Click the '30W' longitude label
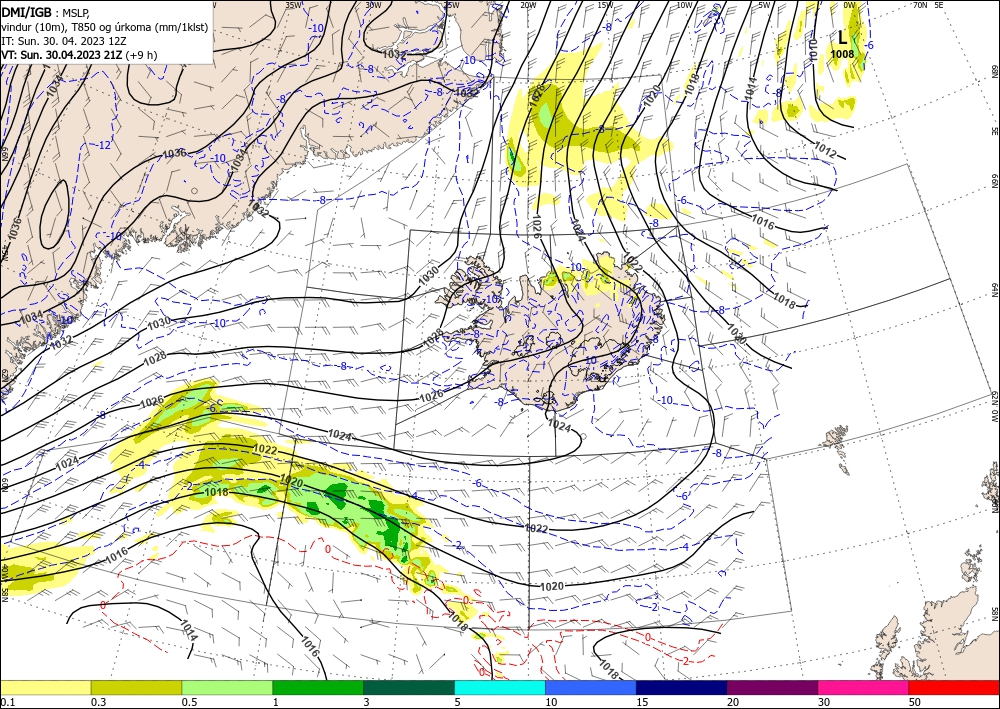Image resolution: width=1000 pixels, height=709 pixels. click(x=373, y=5)
